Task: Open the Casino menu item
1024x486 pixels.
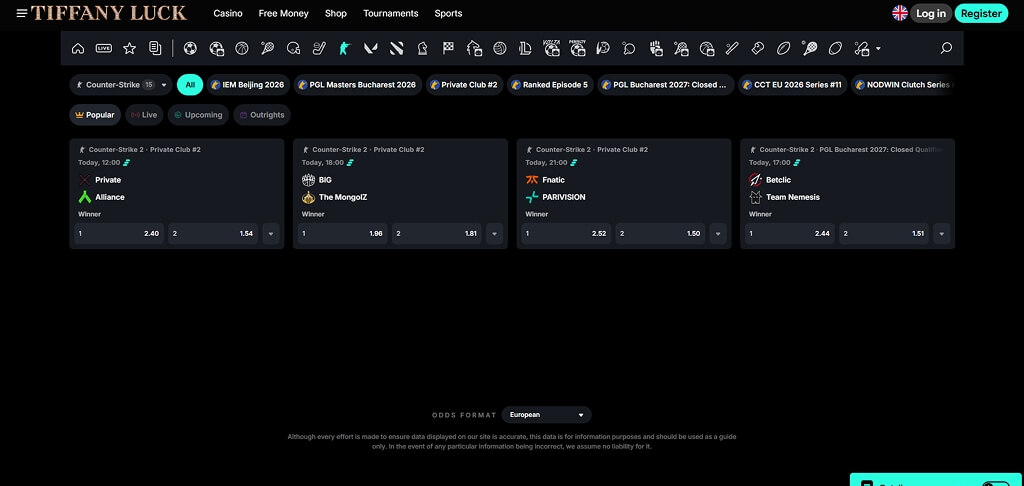Action: 228,13
